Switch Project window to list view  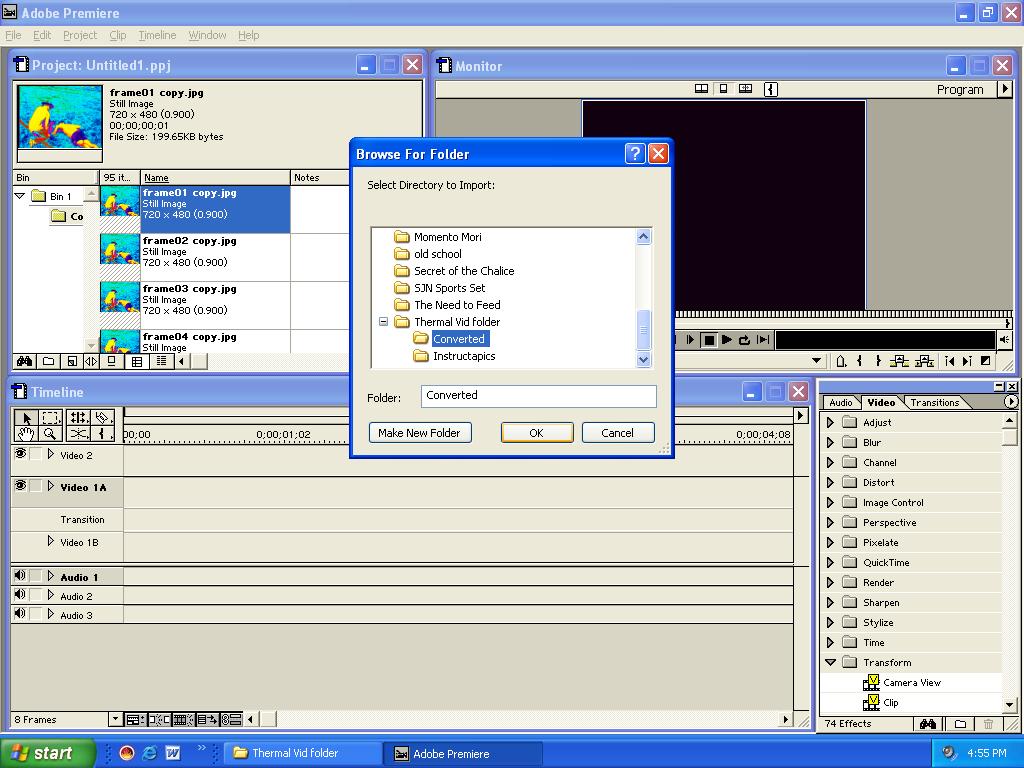click(161, 361)
